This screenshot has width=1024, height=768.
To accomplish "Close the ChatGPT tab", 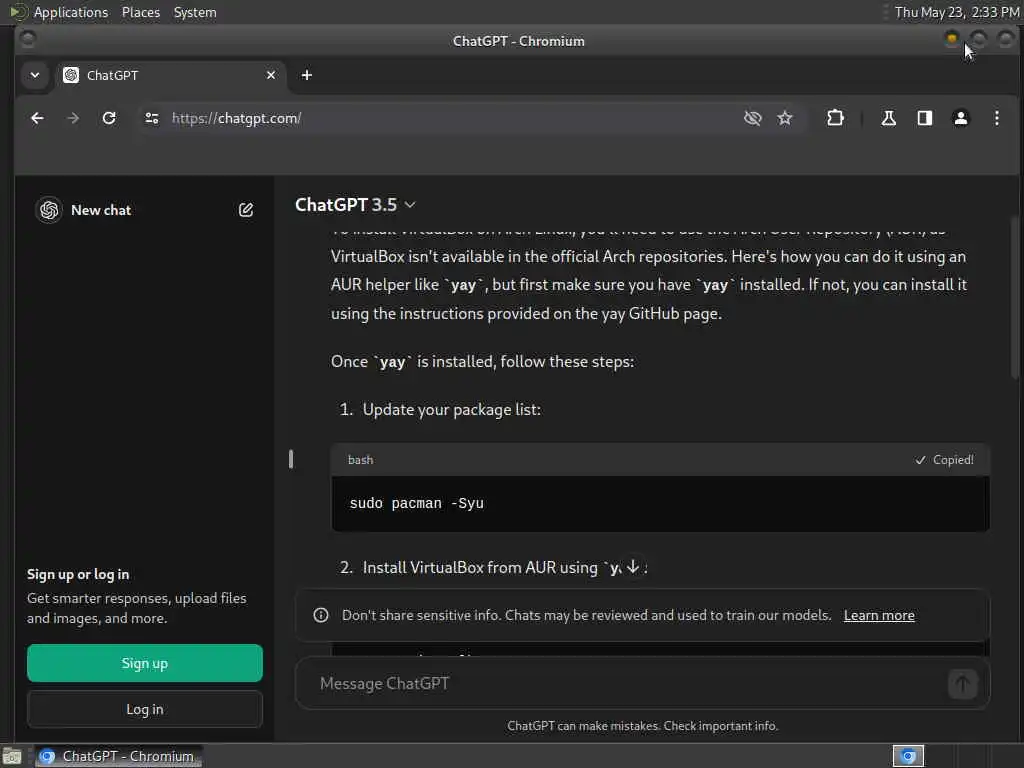I will tap(271, 75).
